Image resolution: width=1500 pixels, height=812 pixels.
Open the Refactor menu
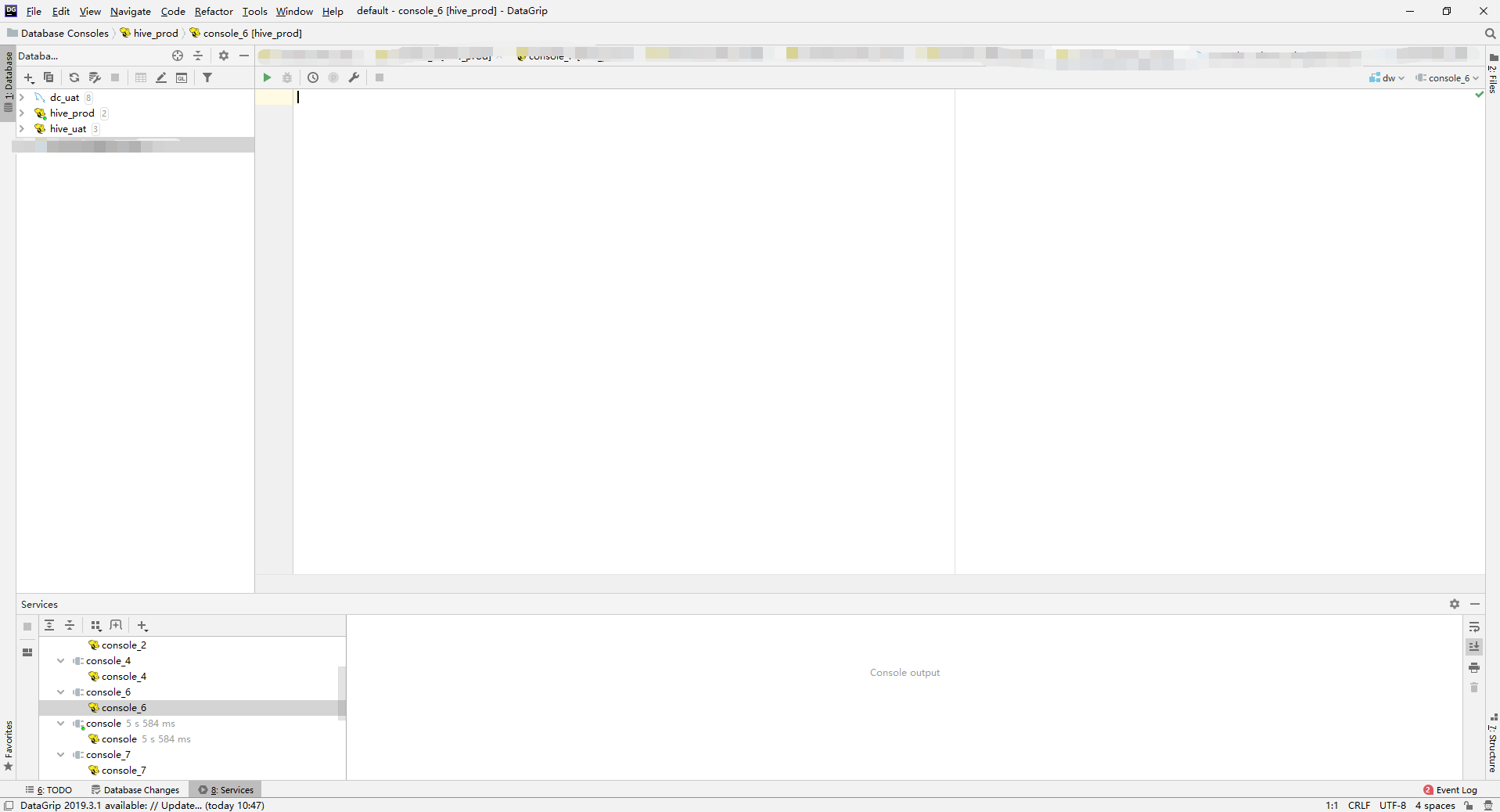coord(214,11)
